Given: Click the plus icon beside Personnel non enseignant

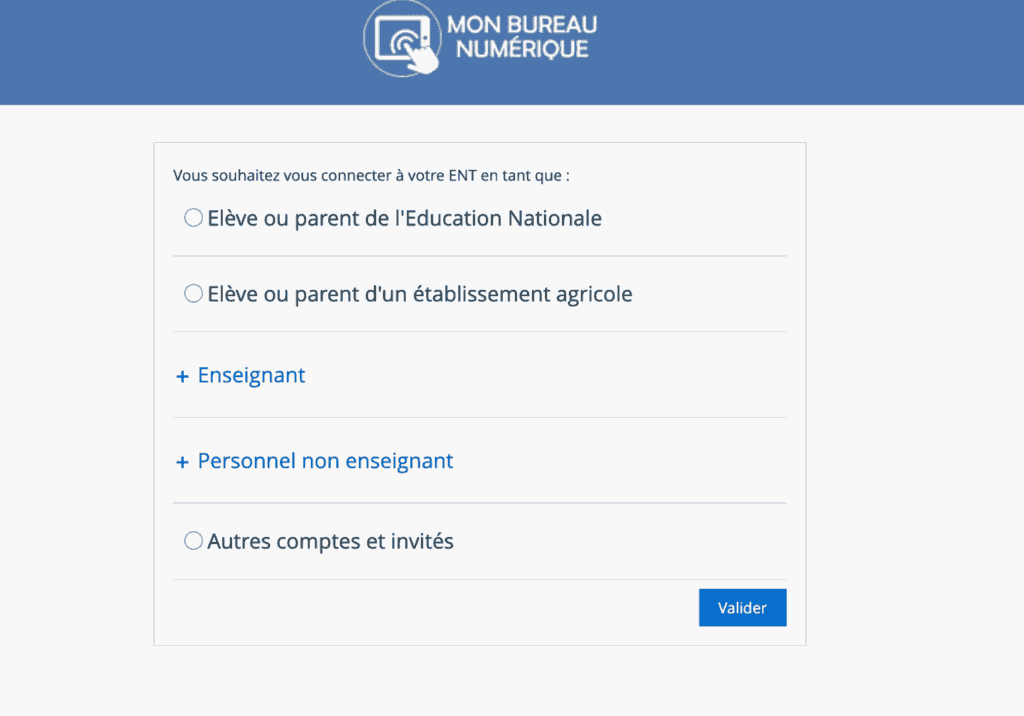Looking at the screenshot, I should [x=182, y=463].
